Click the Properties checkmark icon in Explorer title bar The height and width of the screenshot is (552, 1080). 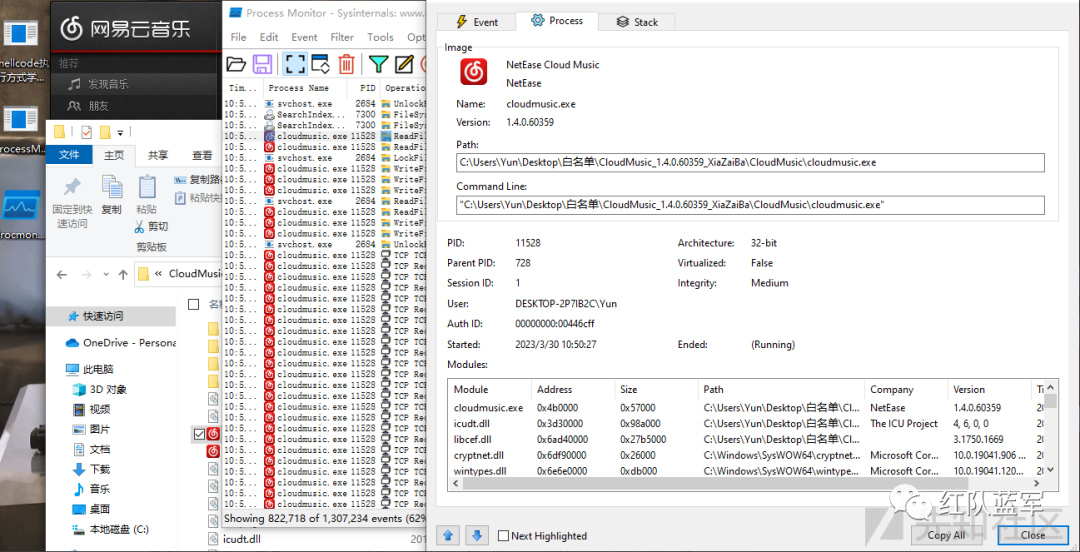tap(86, 132)
